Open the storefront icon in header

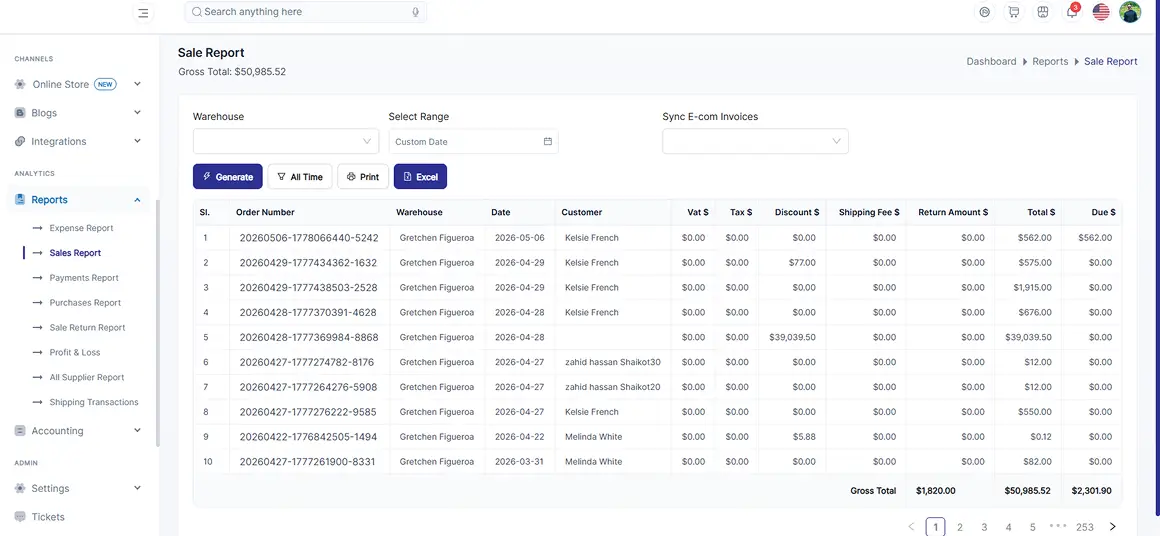[1042, 12]
